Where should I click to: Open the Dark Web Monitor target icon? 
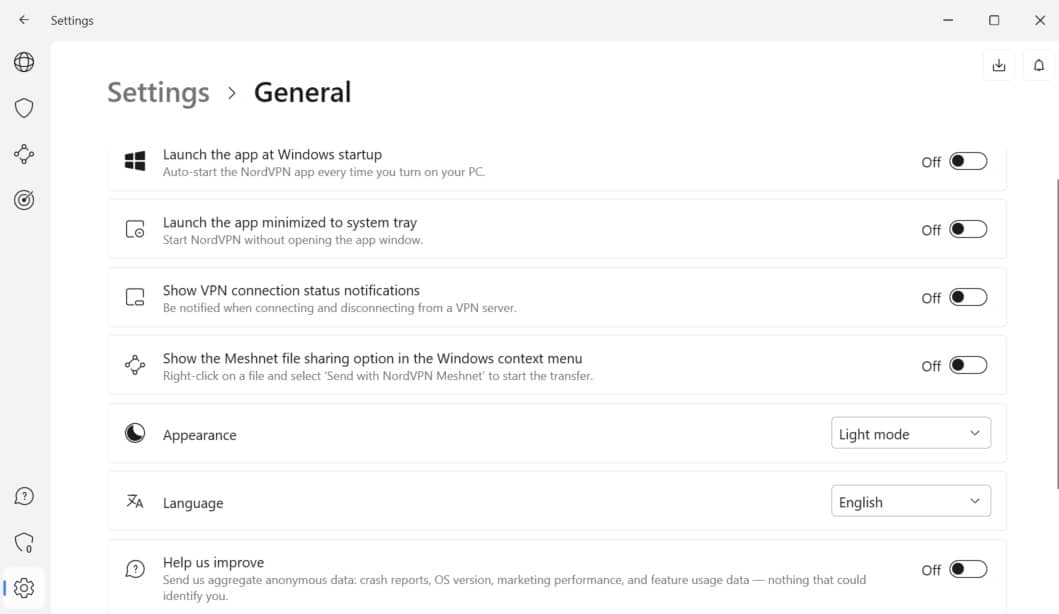[x=24, y=200]
